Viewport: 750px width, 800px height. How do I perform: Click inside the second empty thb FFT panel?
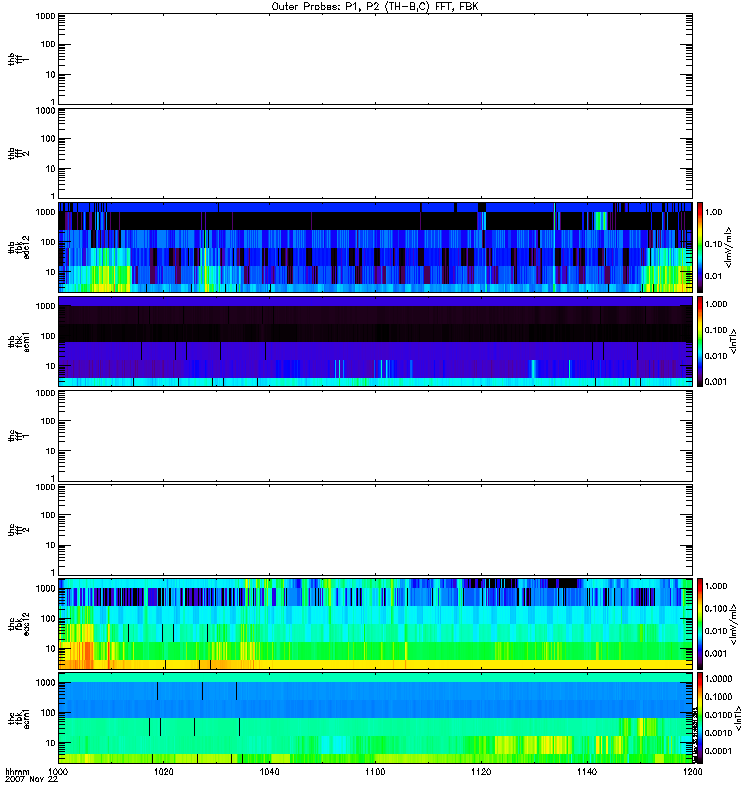point(374,152)
